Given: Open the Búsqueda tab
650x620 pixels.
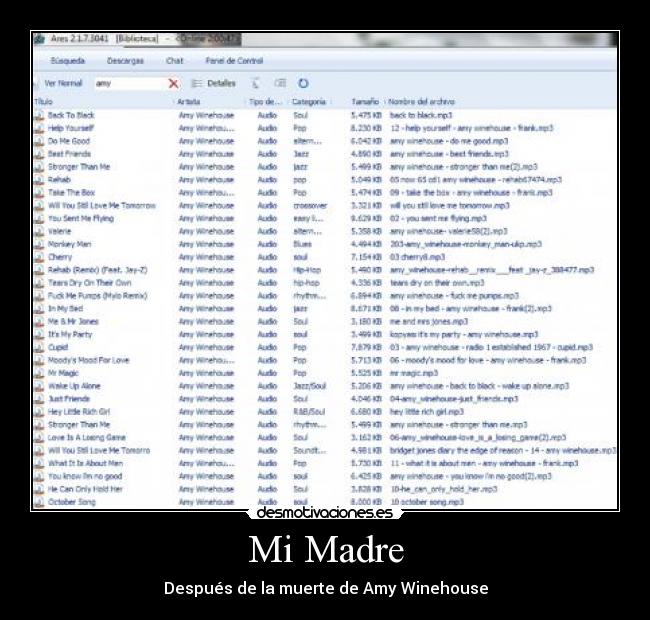Looking at the screenshot, I should 68,61.
